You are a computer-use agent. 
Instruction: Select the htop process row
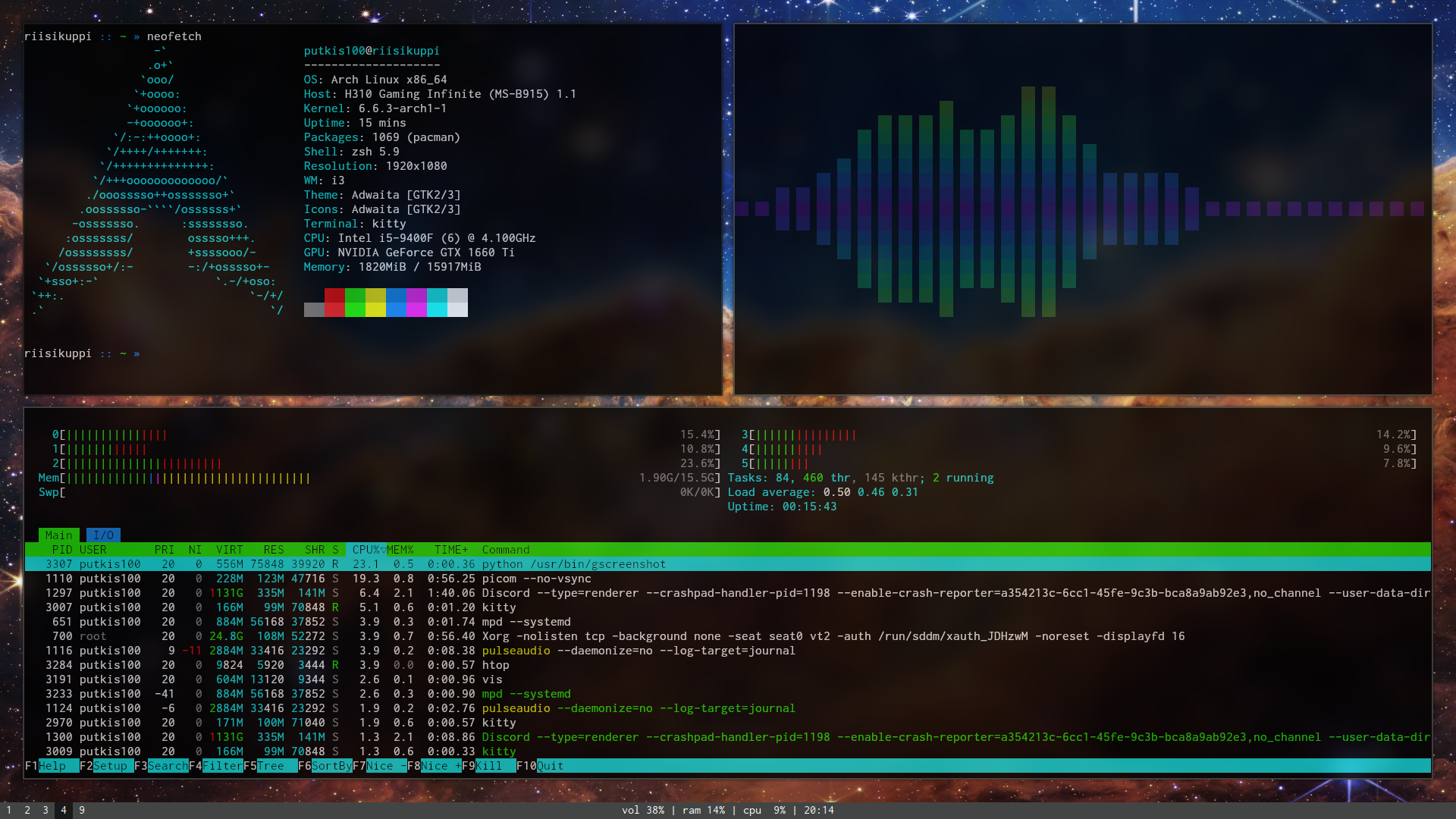click(x=728, y=665)
